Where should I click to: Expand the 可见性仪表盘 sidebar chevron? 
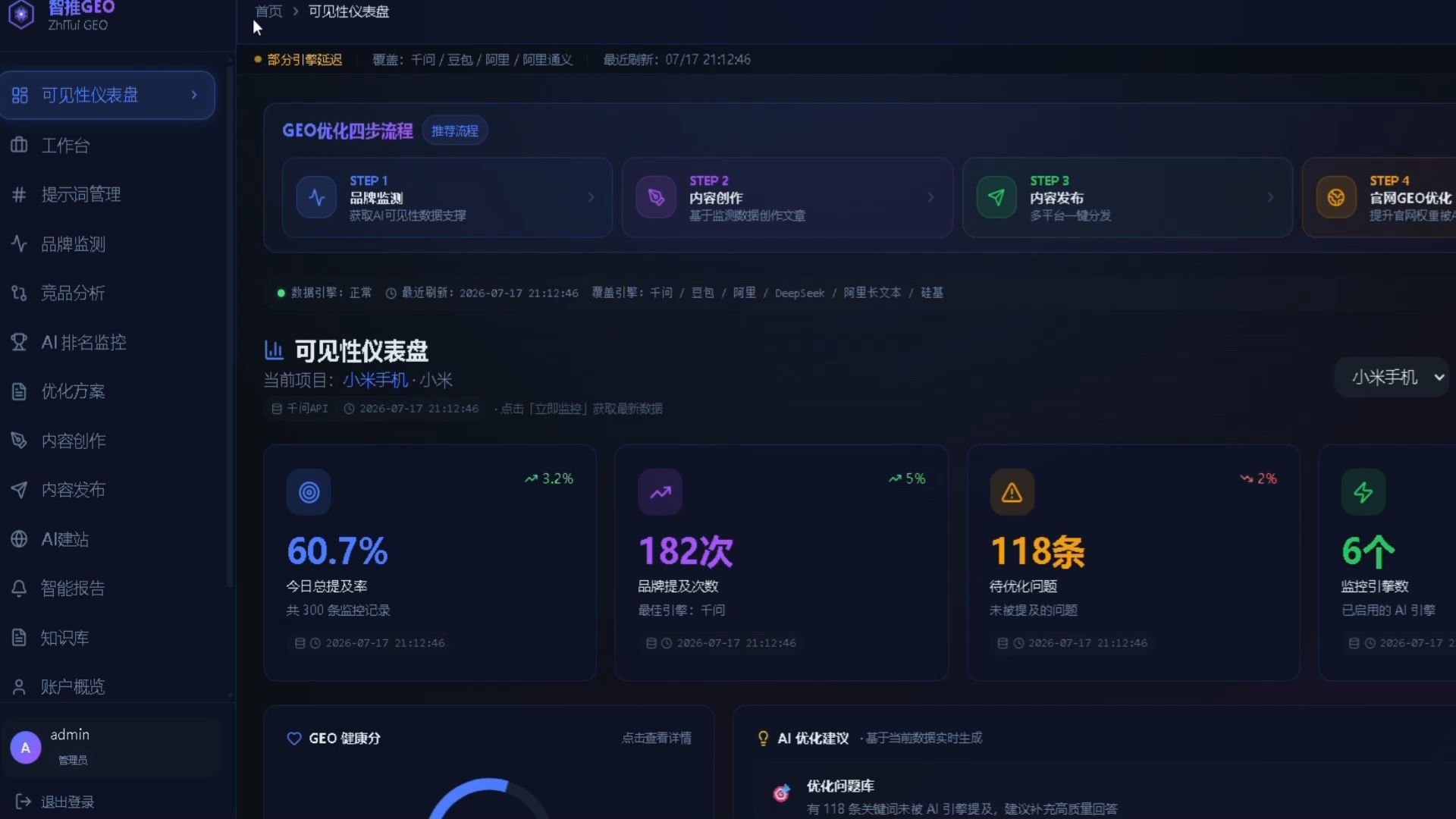[194, 95]
